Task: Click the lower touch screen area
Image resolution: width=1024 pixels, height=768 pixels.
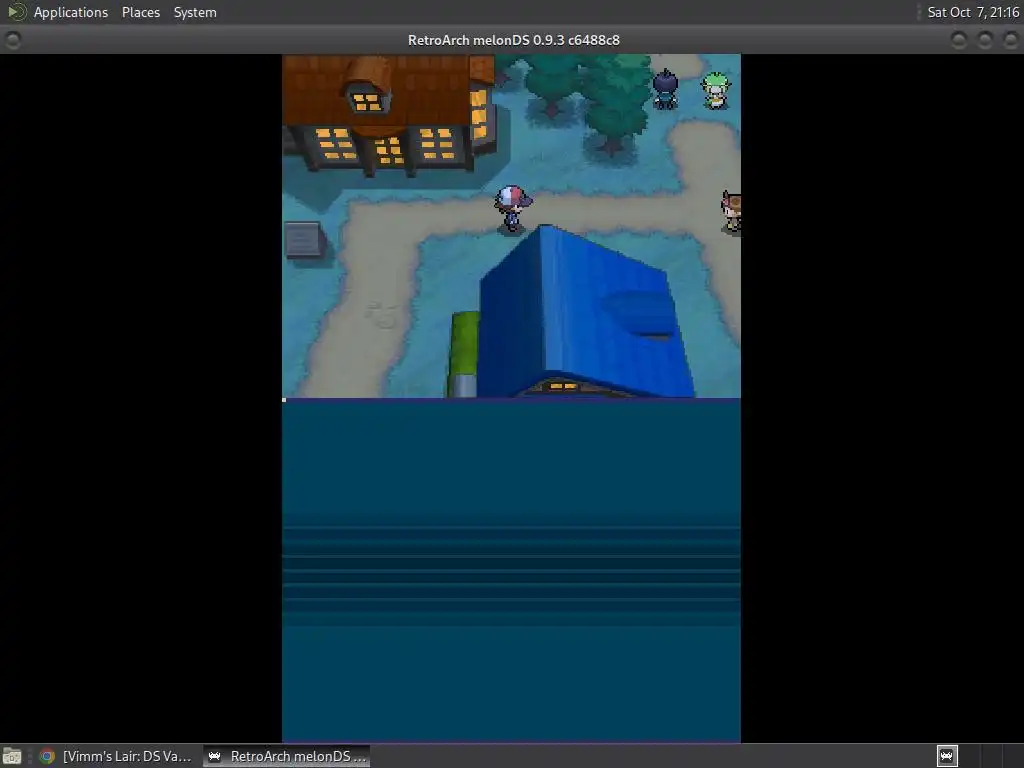Action: point(511,570)
